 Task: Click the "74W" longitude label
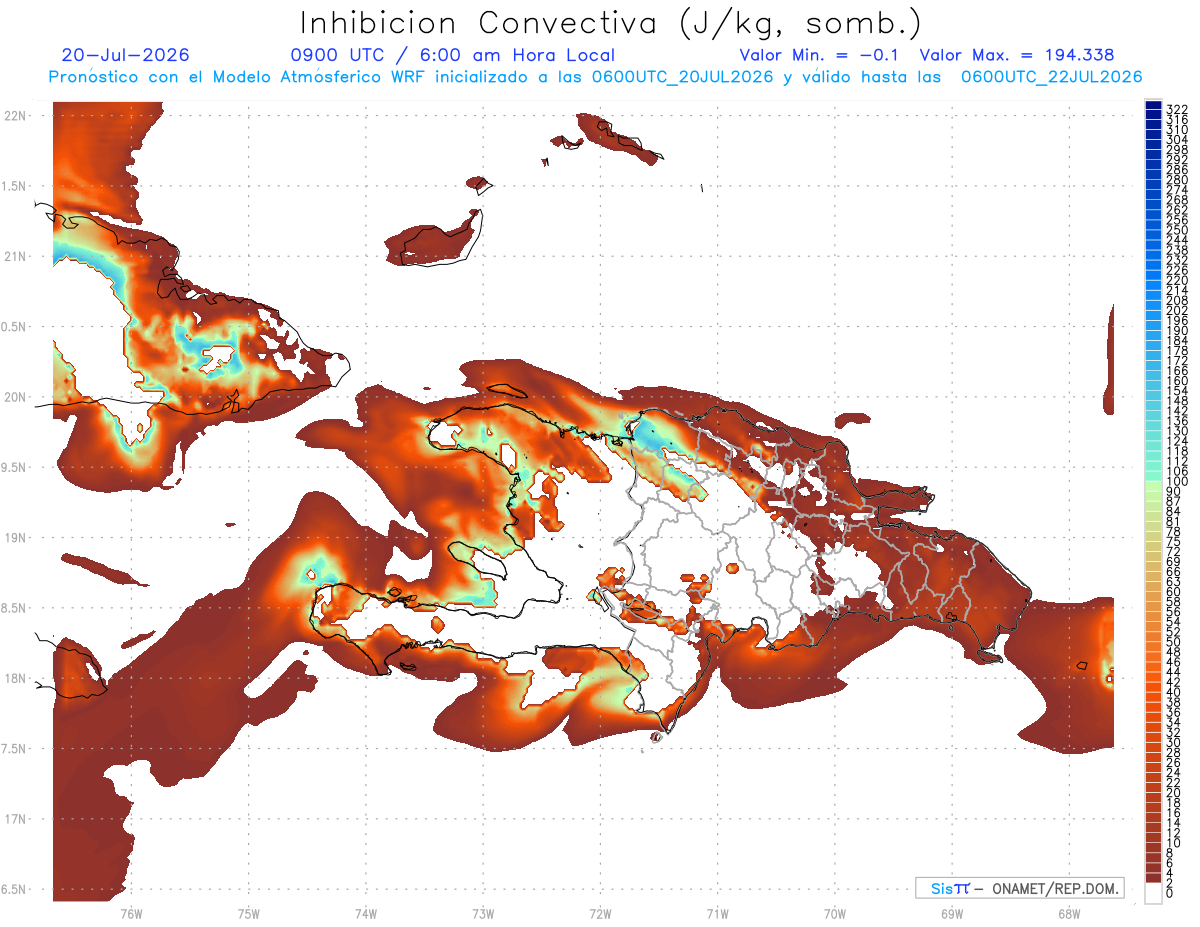click(x=365, y=913)
